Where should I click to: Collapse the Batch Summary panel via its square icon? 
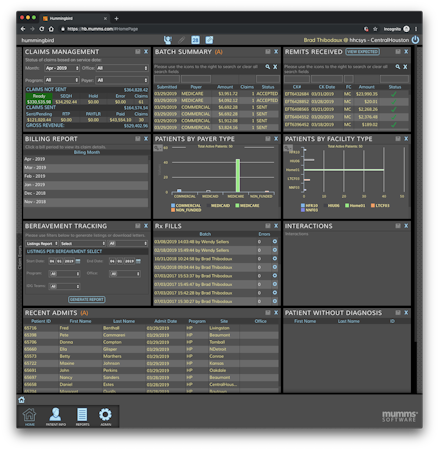tap(268, 52)
